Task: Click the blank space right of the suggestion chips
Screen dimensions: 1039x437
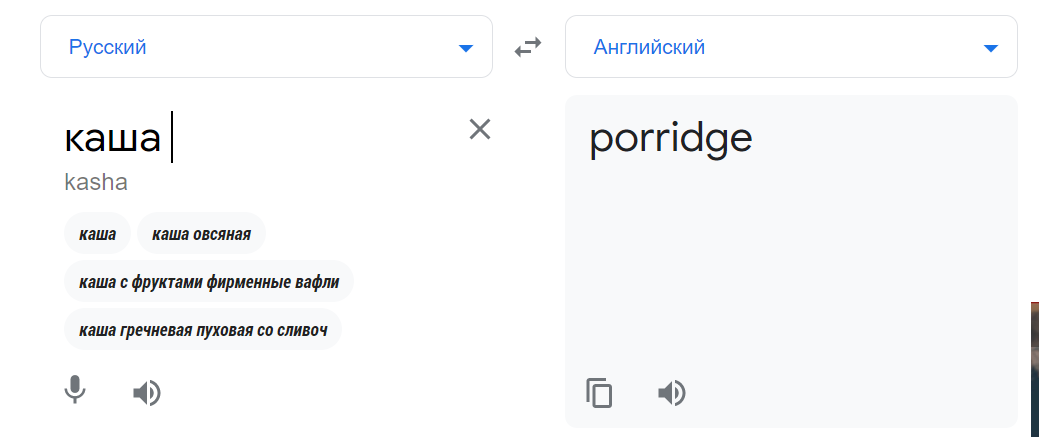Action: [430, 282]
